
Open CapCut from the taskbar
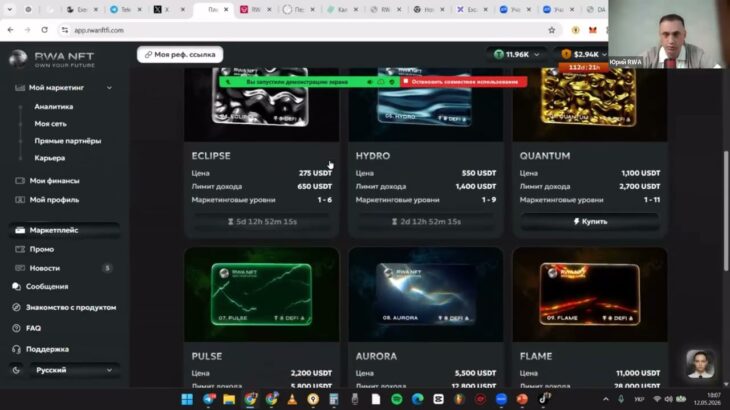(439, 399)
